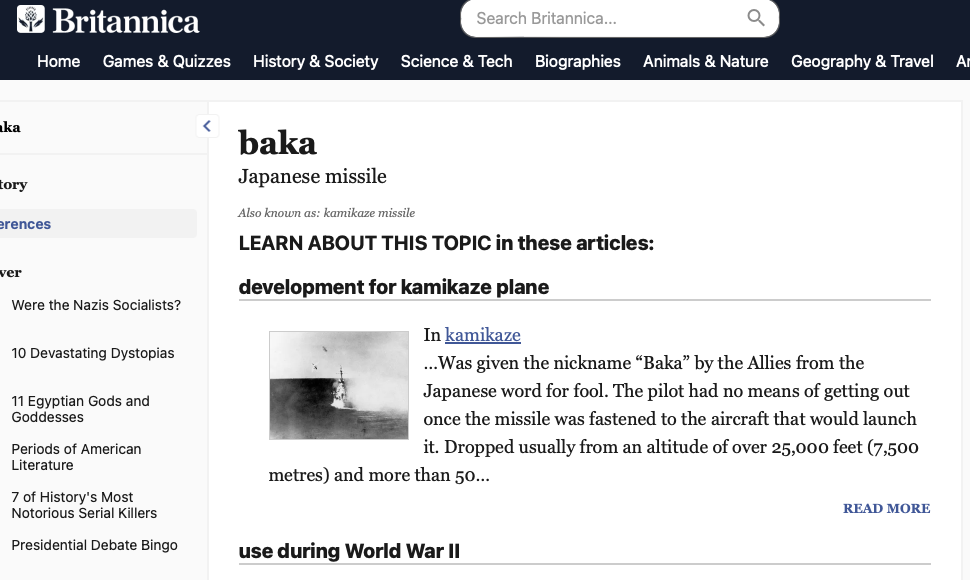Open 'Were the Nazis Socialists?' article
This screenshot has height=580, width=970.
[x=96, y=305]
